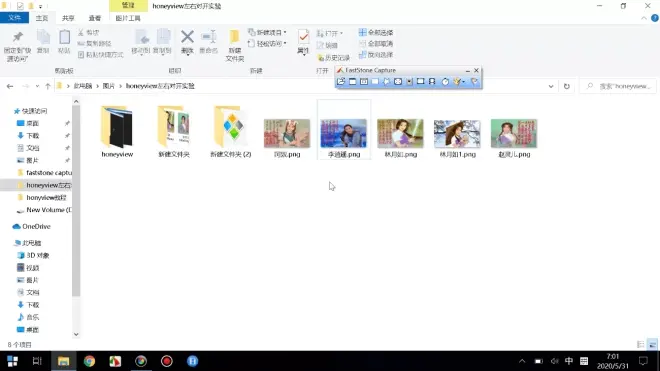Switch to large thumbnails view layout
The height and width of the screenshot is (371, 660).
coord(652,344)
